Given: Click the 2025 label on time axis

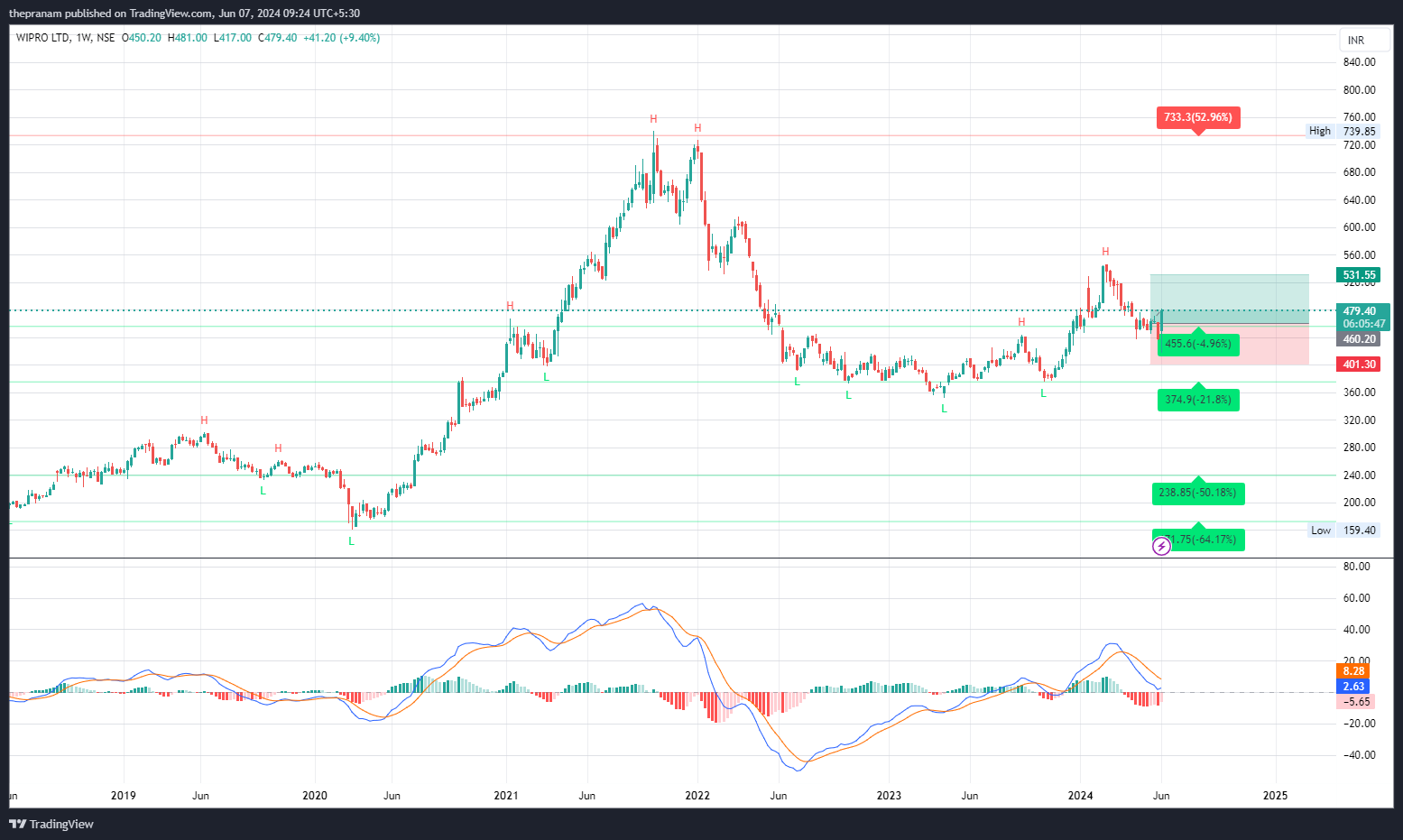Looking at the screenshot, I should 1276,796.
